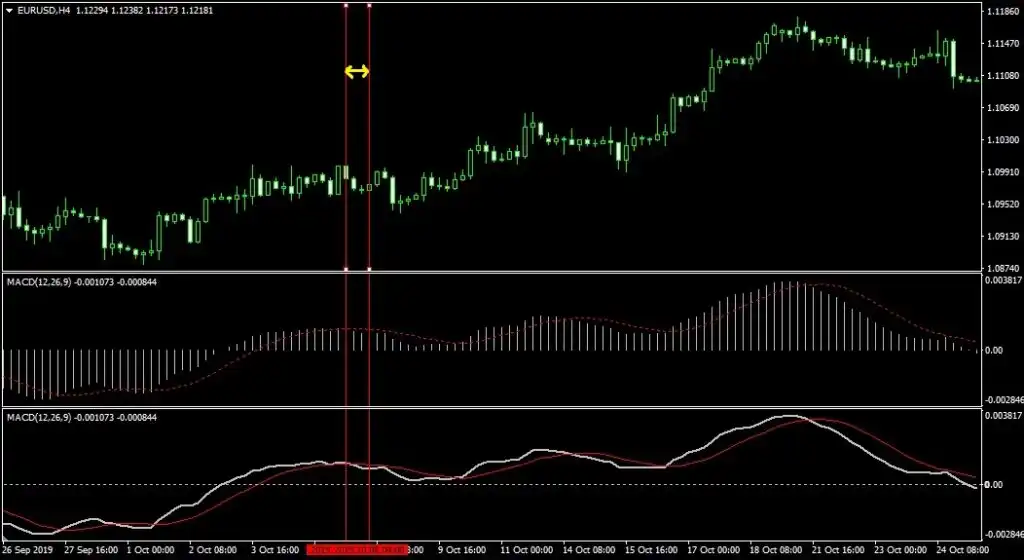
Task: Select top handle of right red vertical line
Action: [370, 5]
